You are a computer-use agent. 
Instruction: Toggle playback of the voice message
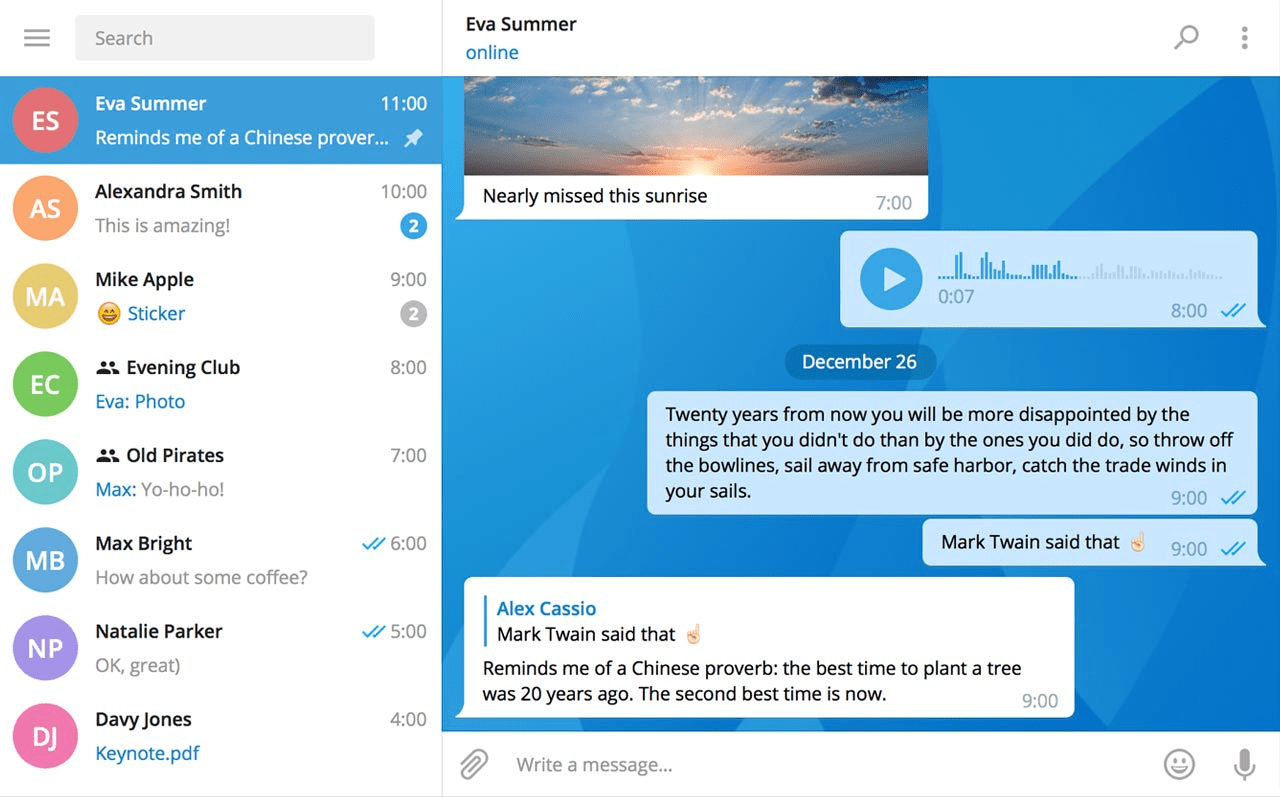[890, 280]
